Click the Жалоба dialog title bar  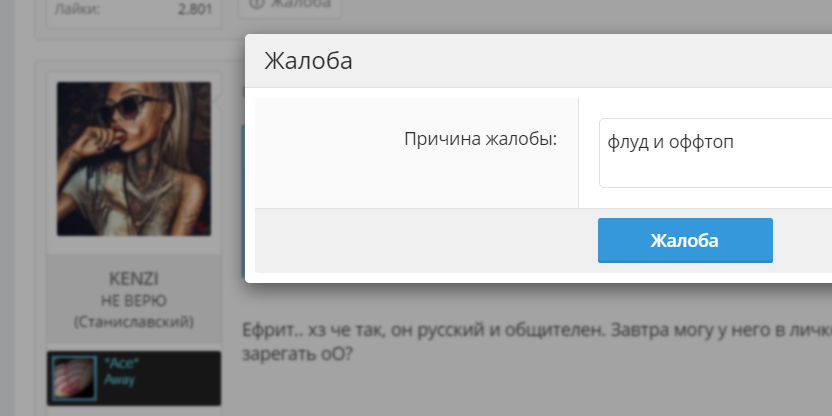[x=539, y=61]
